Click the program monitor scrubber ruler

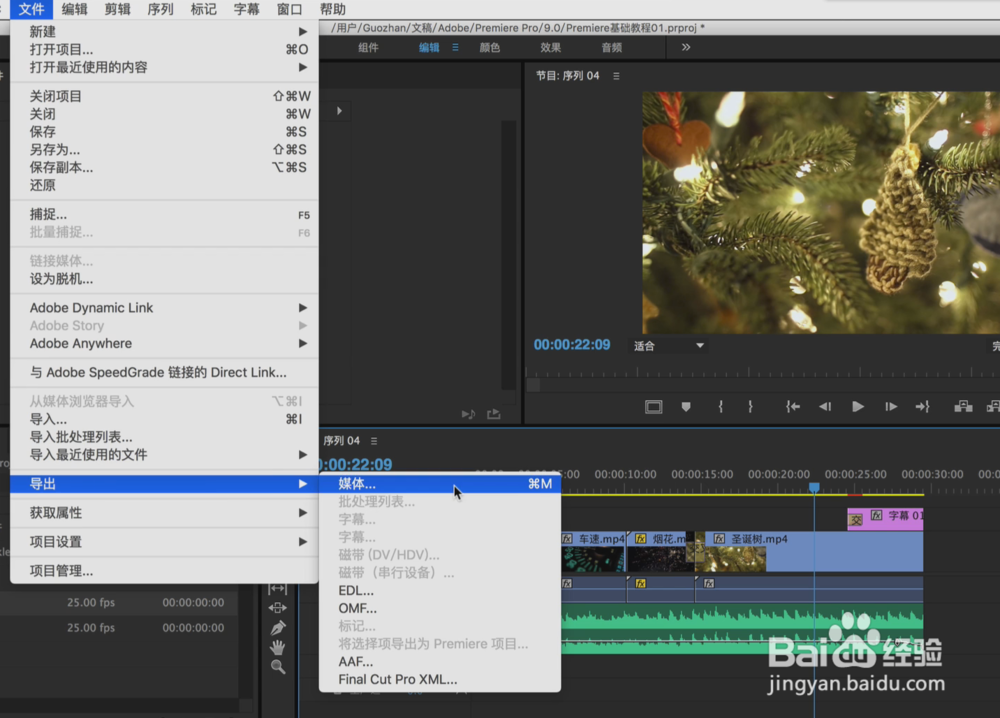tap(762, 372)
